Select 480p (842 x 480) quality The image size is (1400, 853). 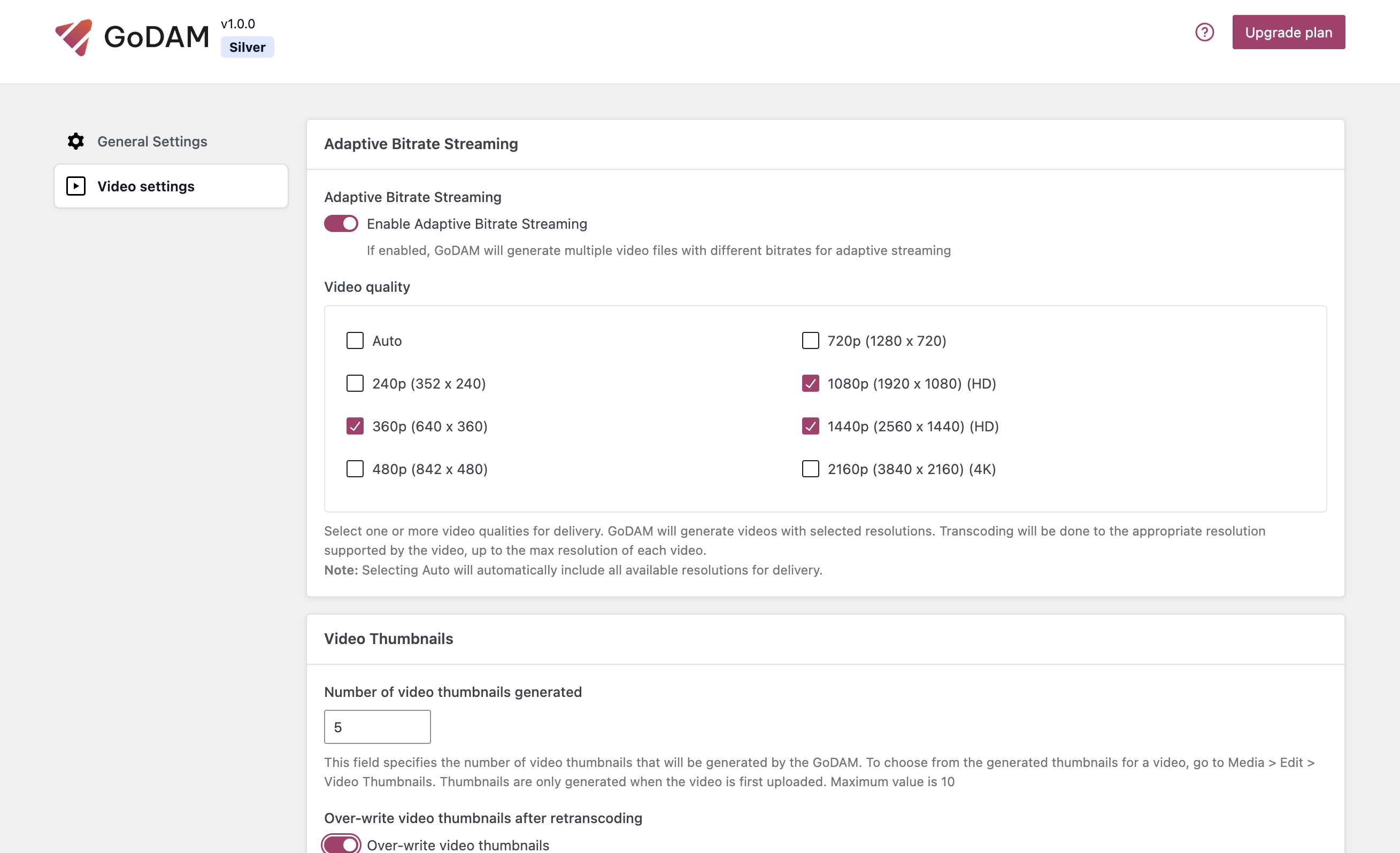[355, 469]
